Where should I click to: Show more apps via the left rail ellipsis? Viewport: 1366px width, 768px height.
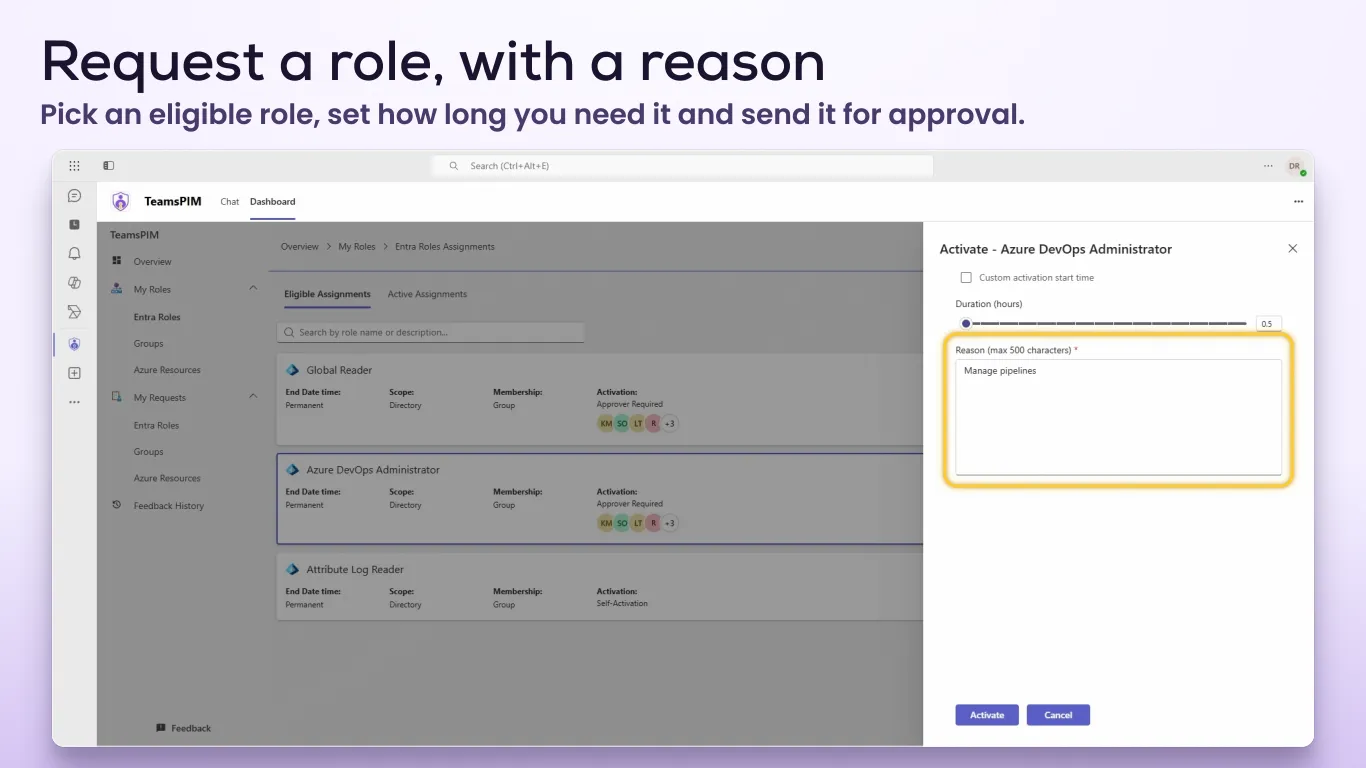point(74,402)
